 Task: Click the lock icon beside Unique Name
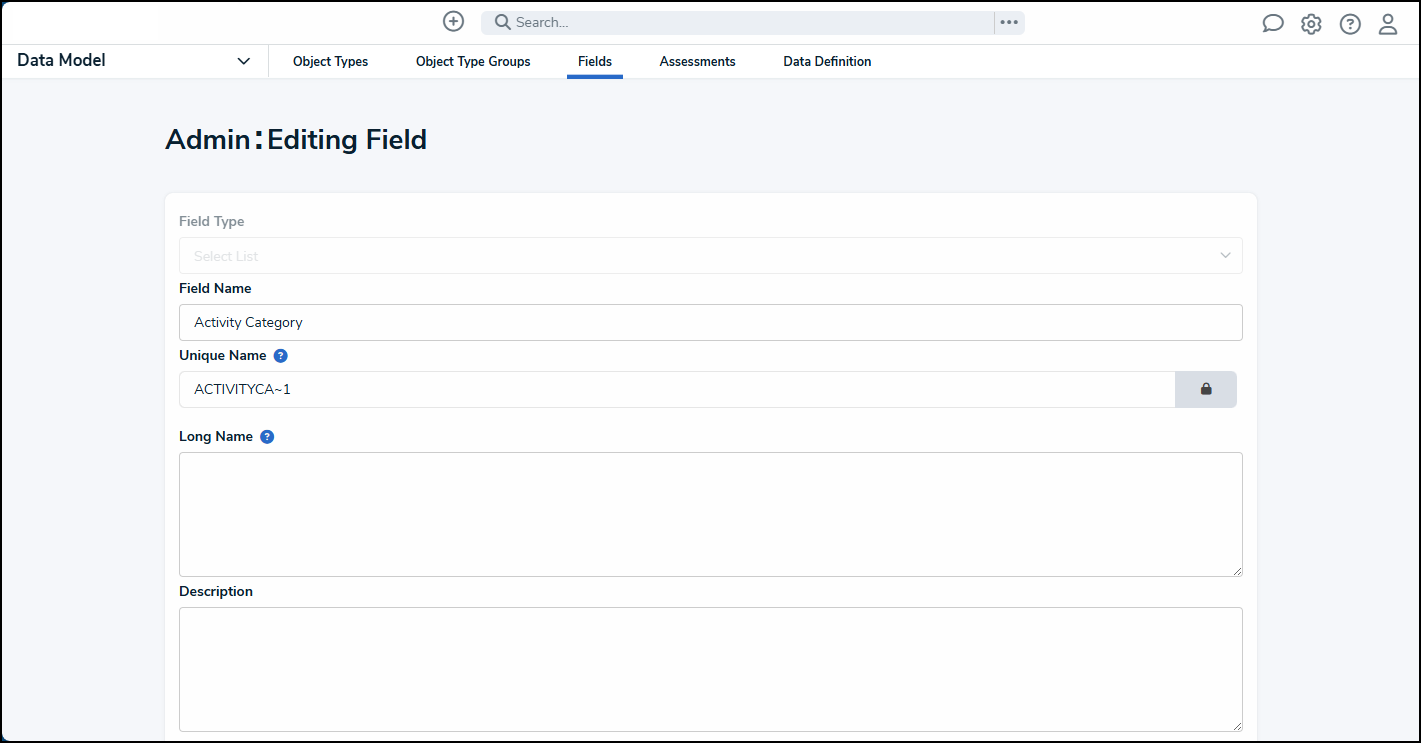point(1205,389)
